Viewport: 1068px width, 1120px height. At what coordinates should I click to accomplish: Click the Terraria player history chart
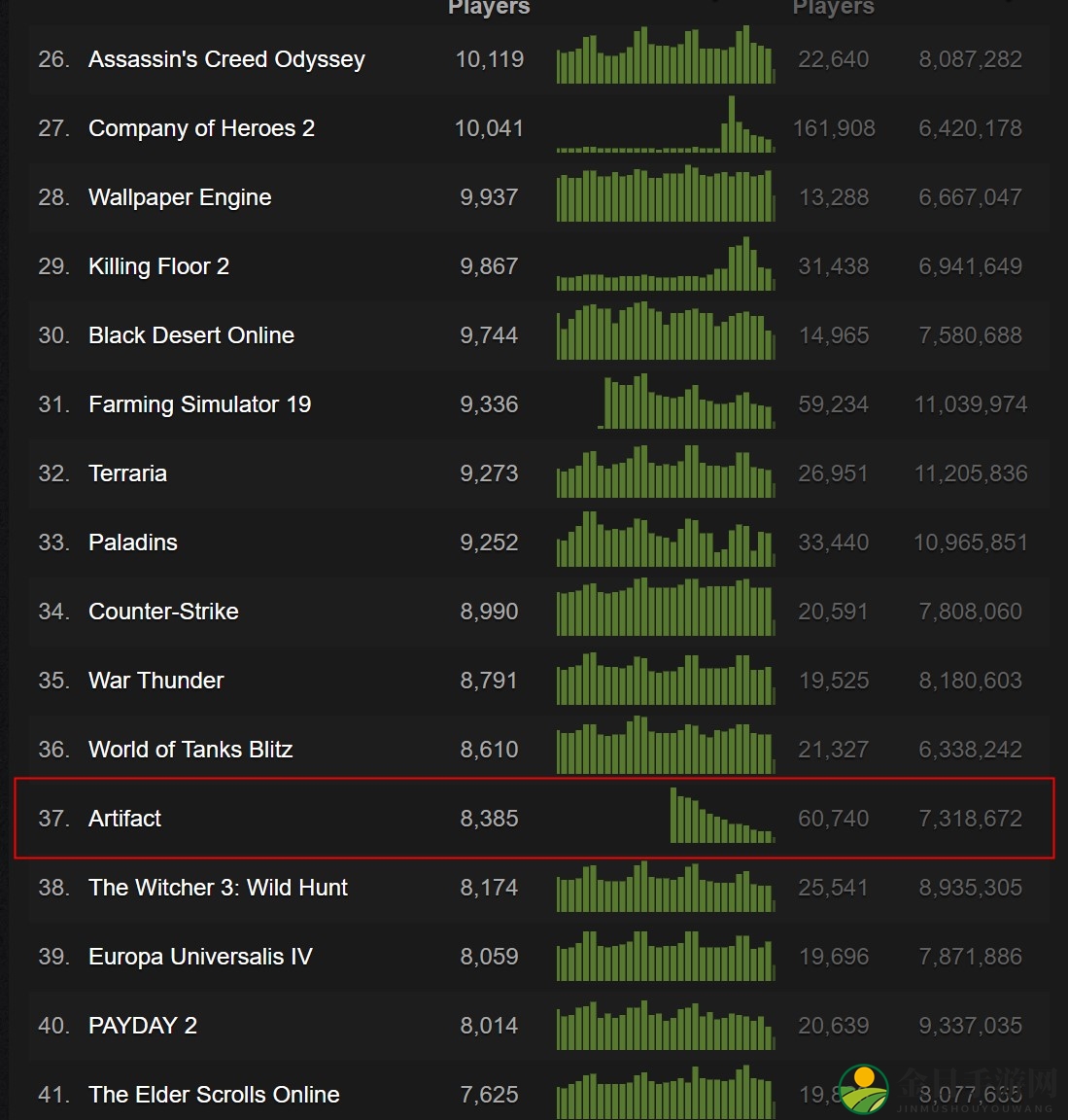click(666, 470)
